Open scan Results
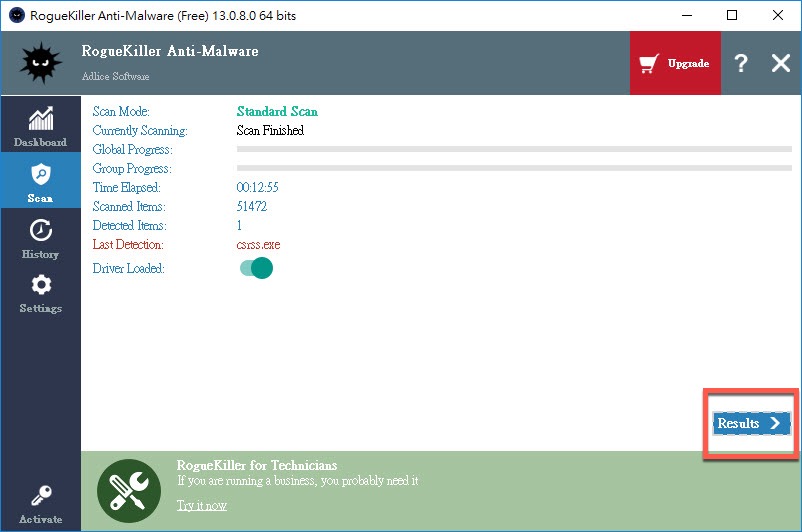The image size is (802, 532). [751, 423]
